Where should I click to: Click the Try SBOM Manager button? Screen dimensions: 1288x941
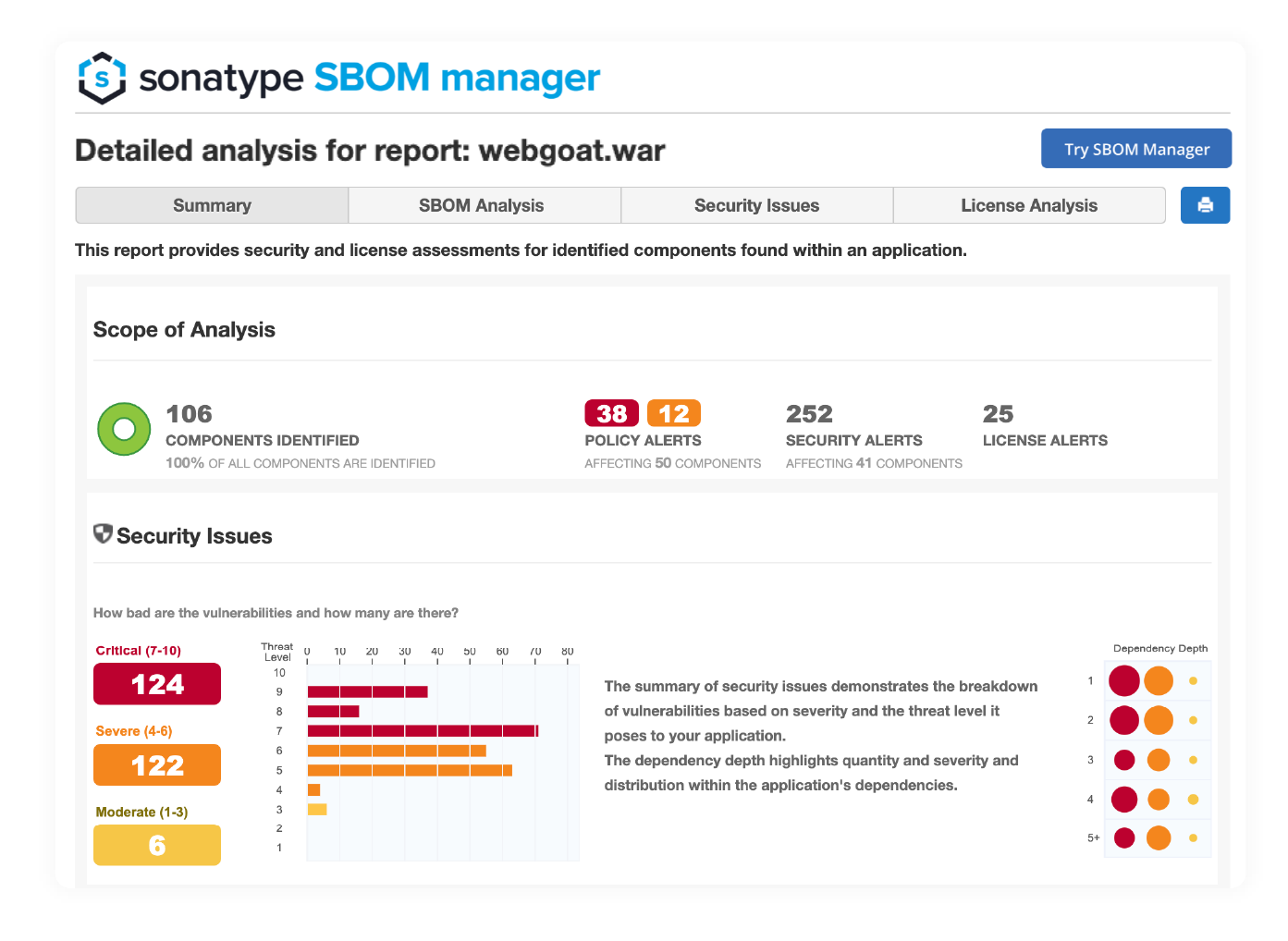coord(1136,148)
